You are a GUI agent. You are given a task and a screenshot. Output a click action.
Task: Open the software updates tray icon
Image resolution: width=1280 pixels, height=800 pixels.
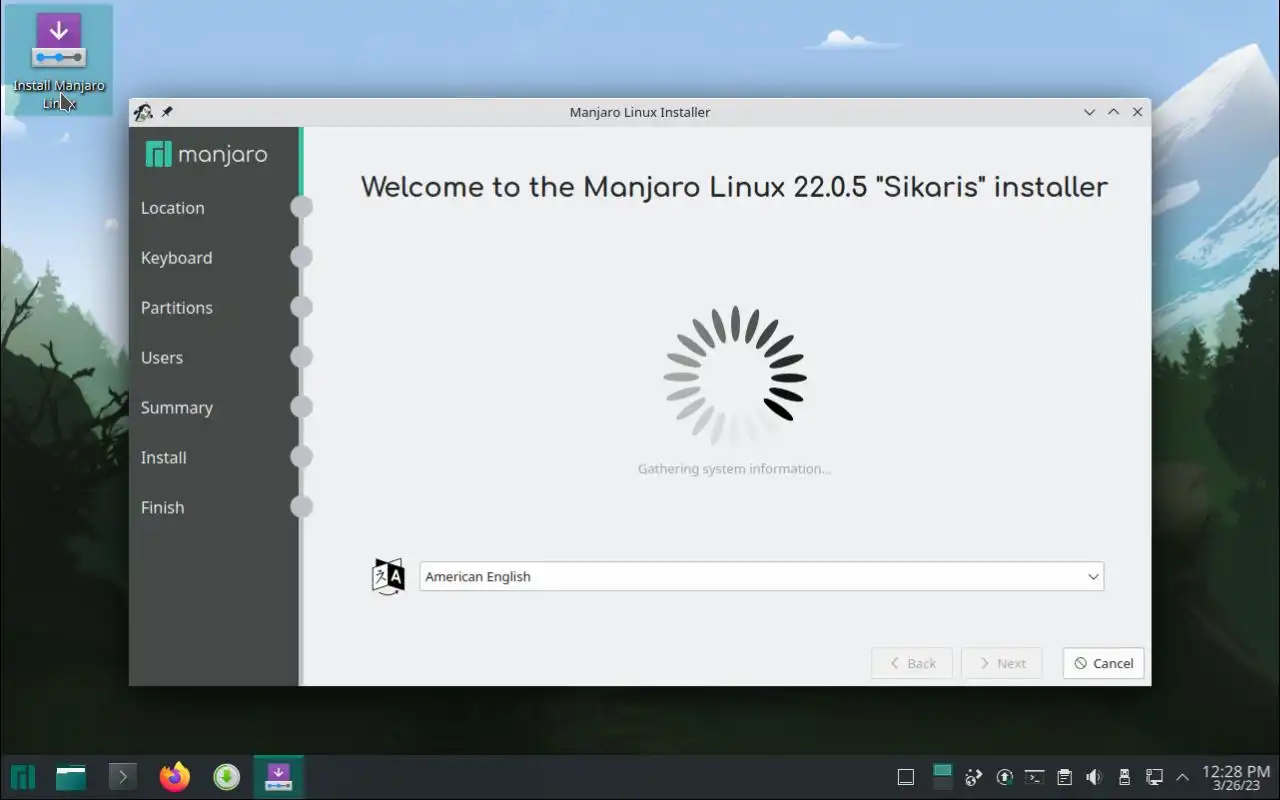pyautogui.click(x=1005, y=777)
